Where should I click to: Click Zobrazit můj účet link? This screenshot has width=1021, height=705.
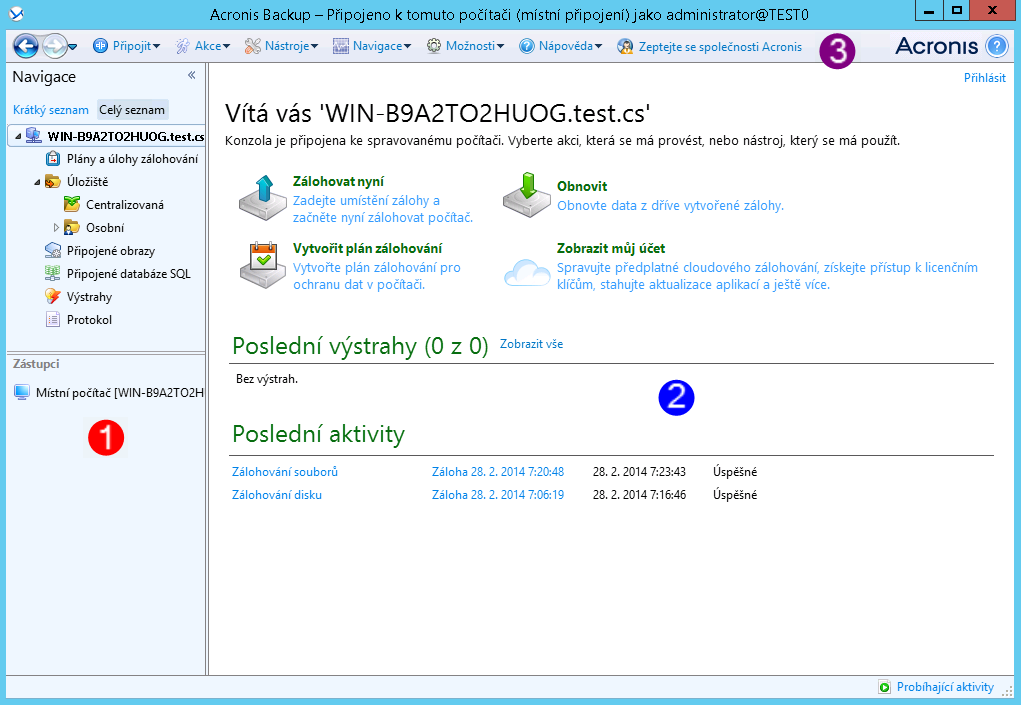pyautogui.click(x=611, y=248)
